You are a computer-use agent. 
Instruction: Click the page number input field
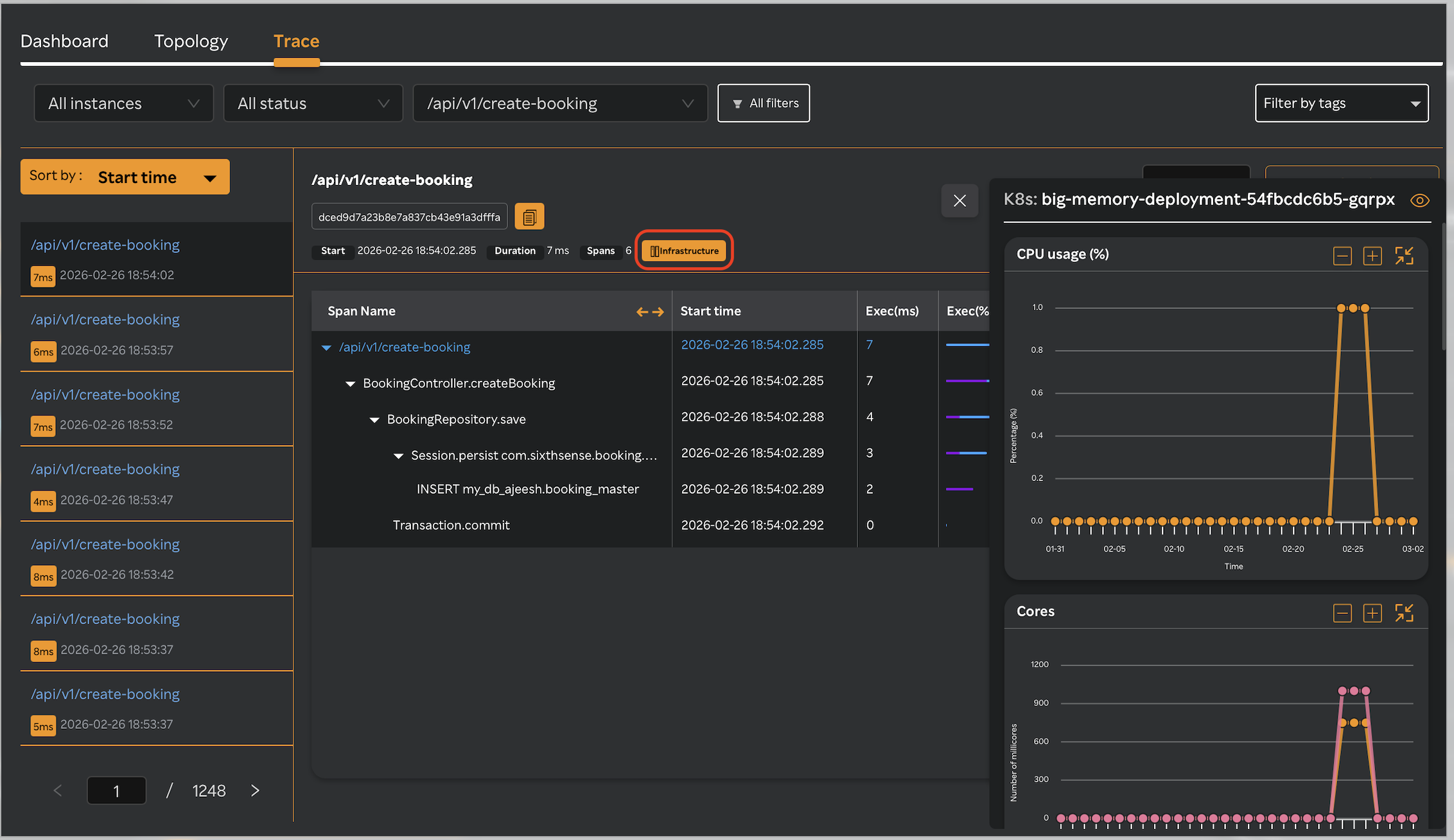click(x=116, y=791)
